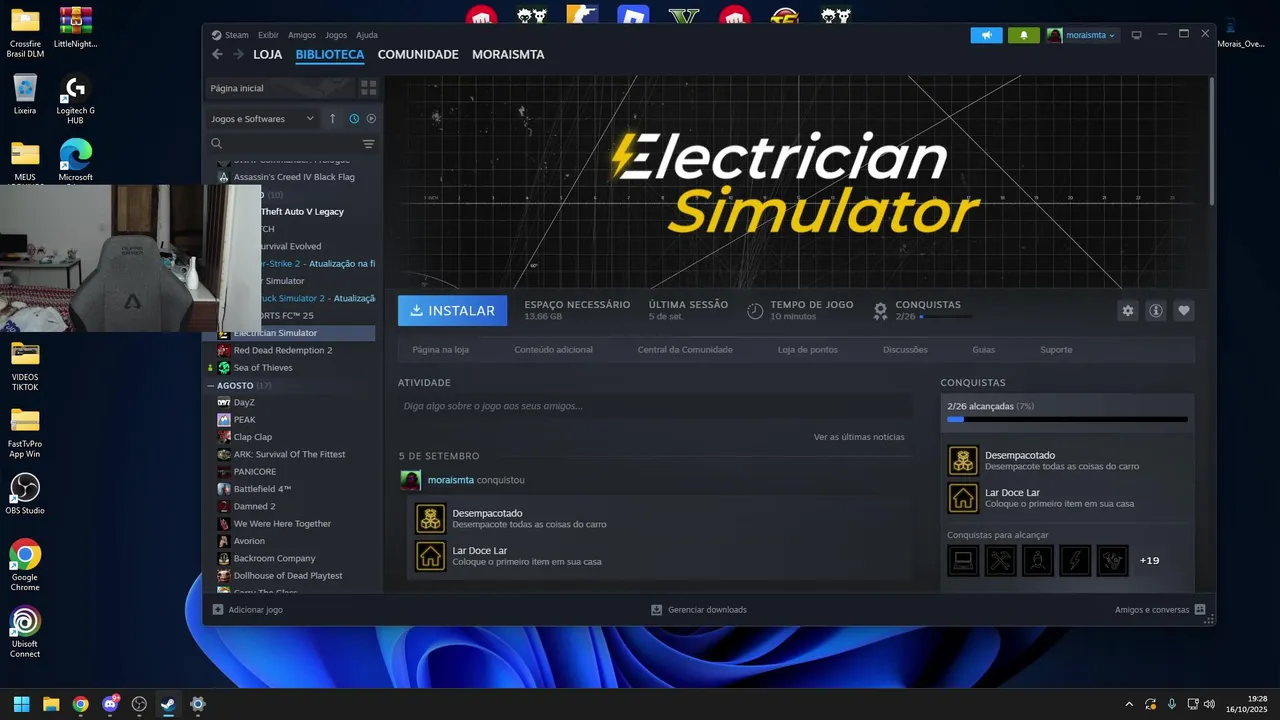The image size is (1280, 720).
Task: Open Guias link
Action: point(983,350)
